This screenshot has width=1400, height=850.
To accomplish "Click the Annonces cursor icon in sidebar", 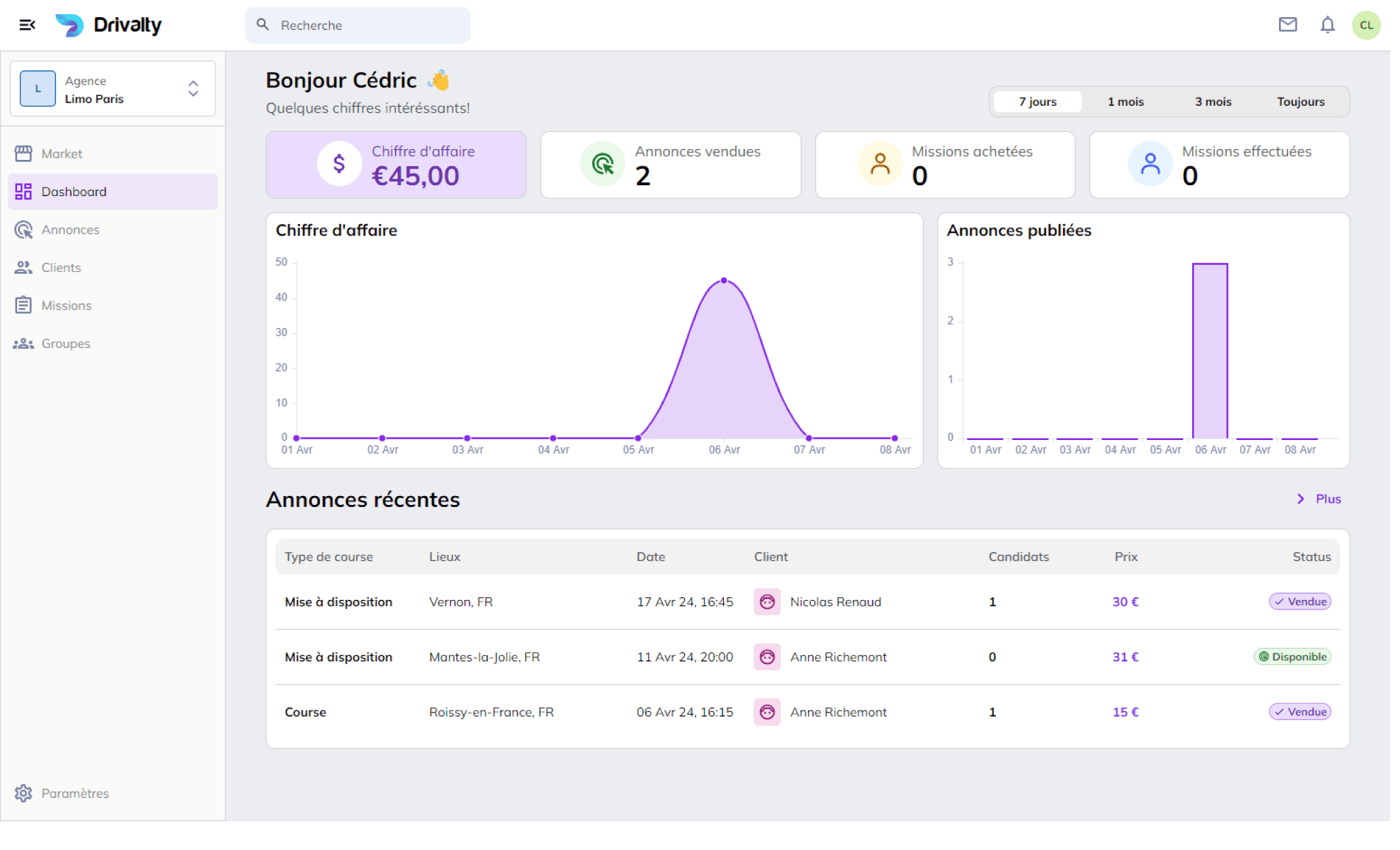I will (23, 230).
